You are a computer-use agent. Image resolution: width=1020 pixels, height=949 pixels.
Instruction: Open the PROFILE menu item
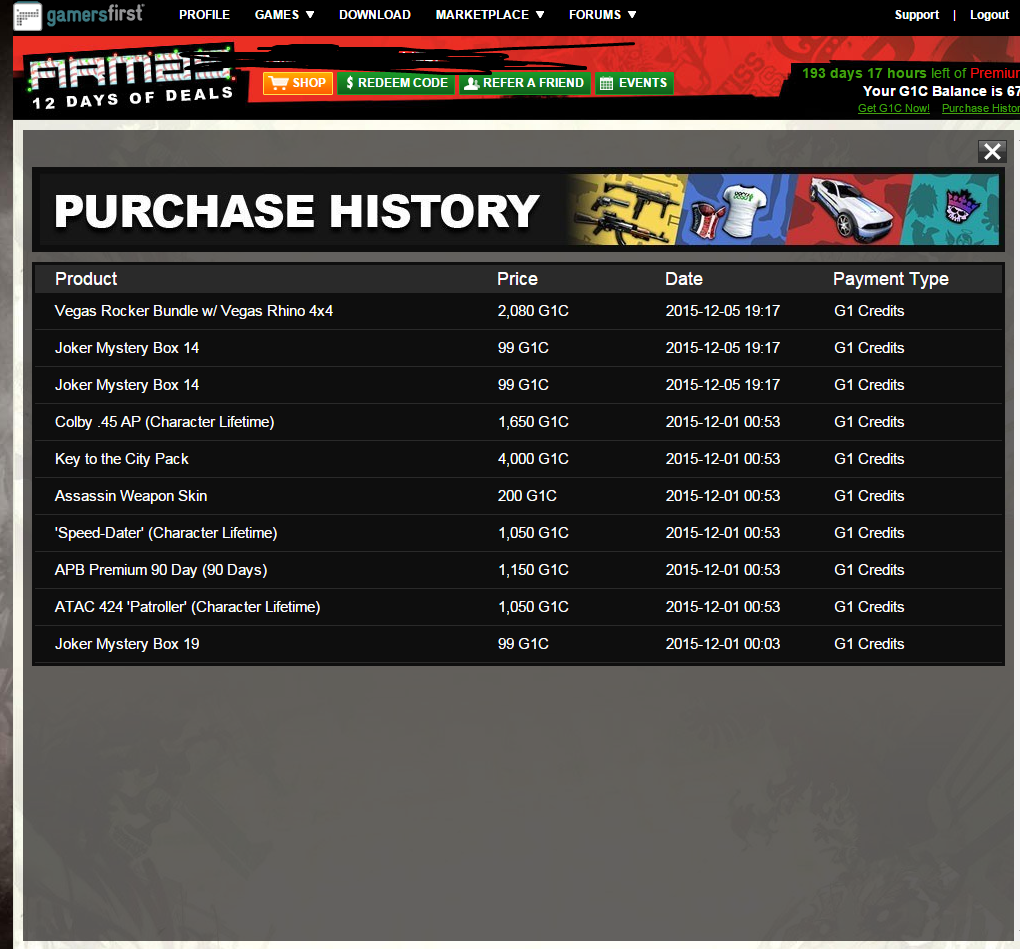(x=204, y=14)
